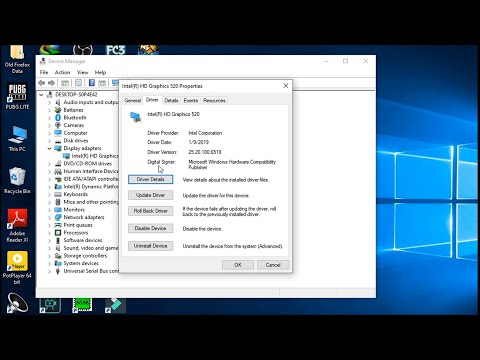Click the Forward arrow in Device Manager toolbar

[51, 83]
